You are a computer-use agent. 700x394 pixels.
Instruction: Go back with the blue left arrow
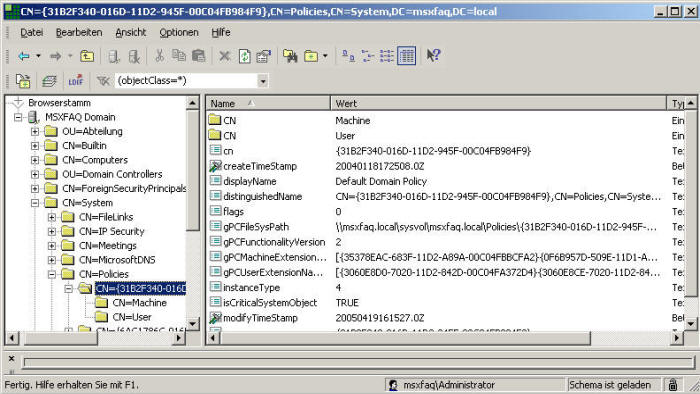pyautogui.click(x=24, y=56)
